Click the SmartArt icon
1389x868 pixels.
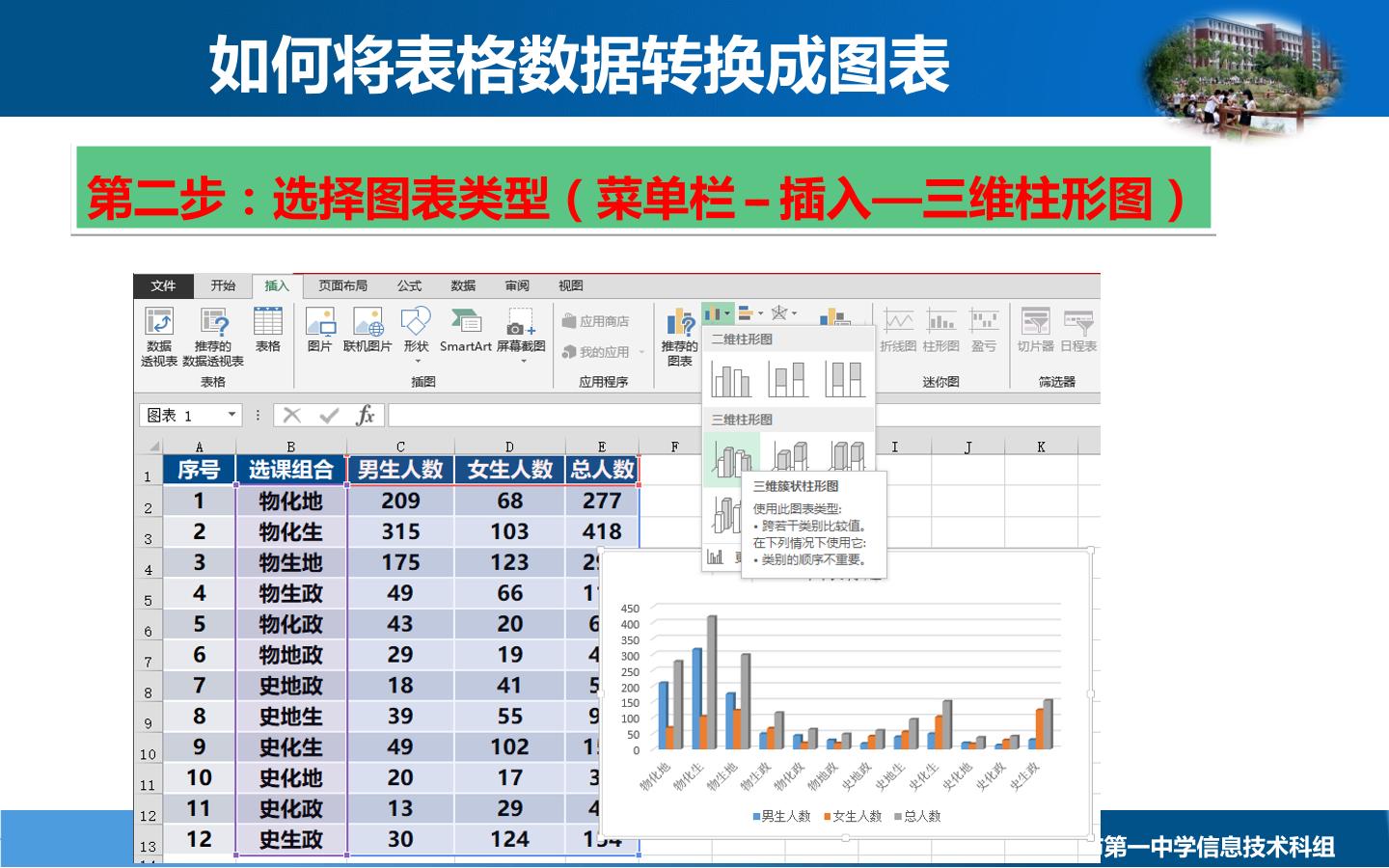pyautogui.click(x=466, y=329)
